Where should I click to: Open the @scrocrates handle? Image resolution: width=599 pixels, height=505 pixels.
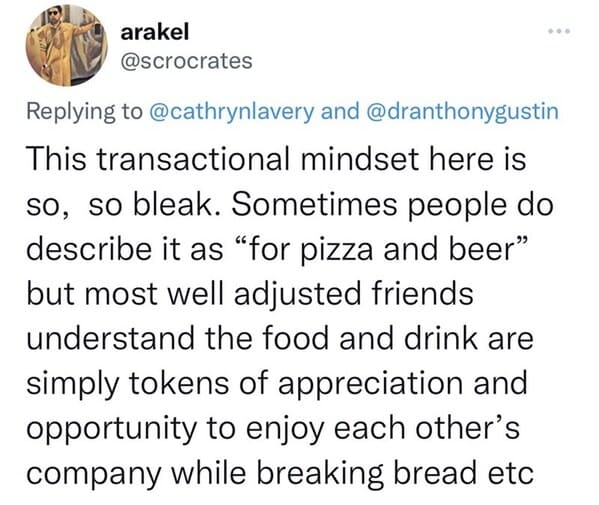(x=186, y=61)
